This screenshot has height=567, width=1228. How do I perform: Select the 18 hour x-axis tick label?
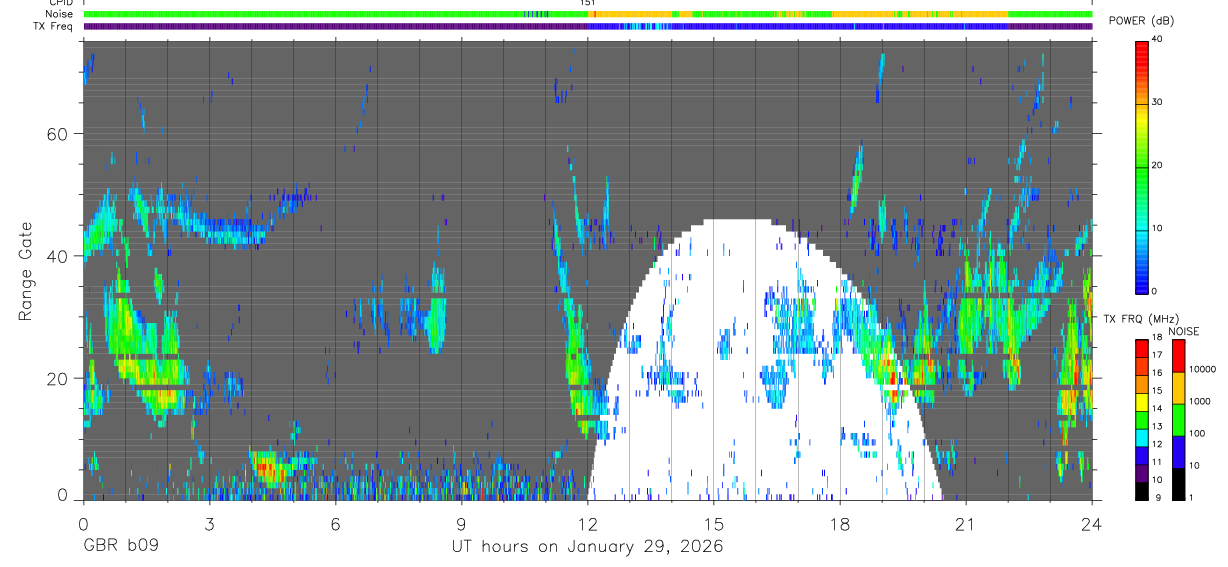(839, 523)
